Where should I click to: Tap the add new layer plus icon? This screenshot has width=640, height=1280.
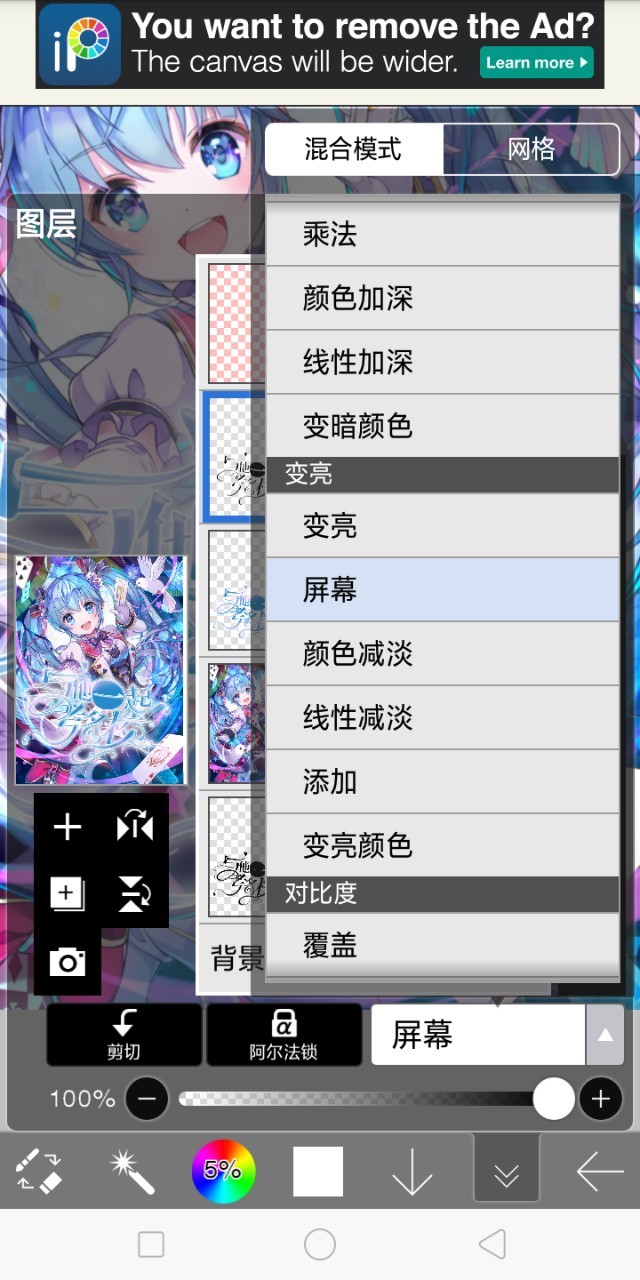click(67, 828)
